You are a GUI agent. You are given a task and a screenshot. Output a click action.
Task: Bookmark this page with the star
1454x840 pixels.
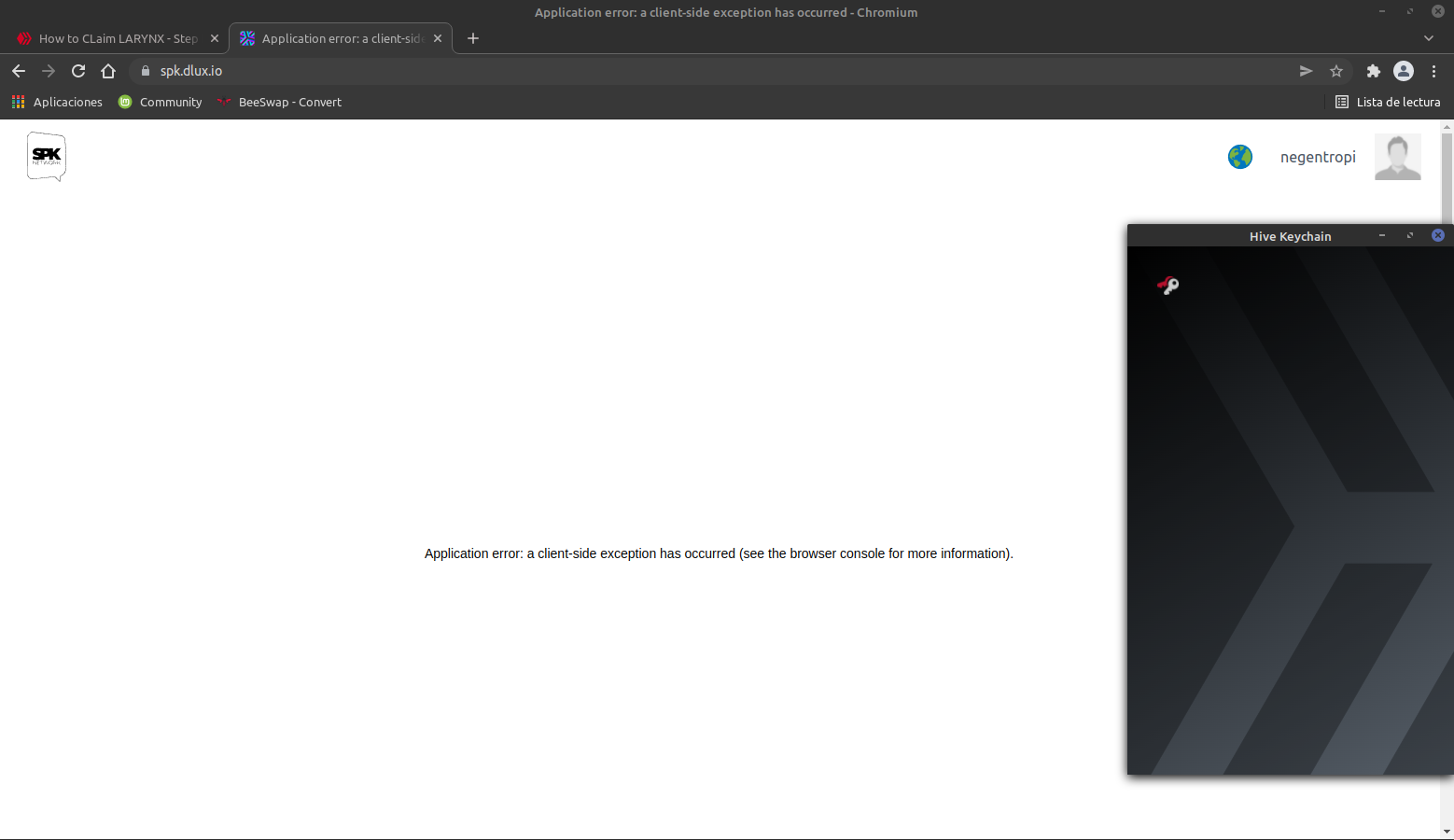(1336, 71)
